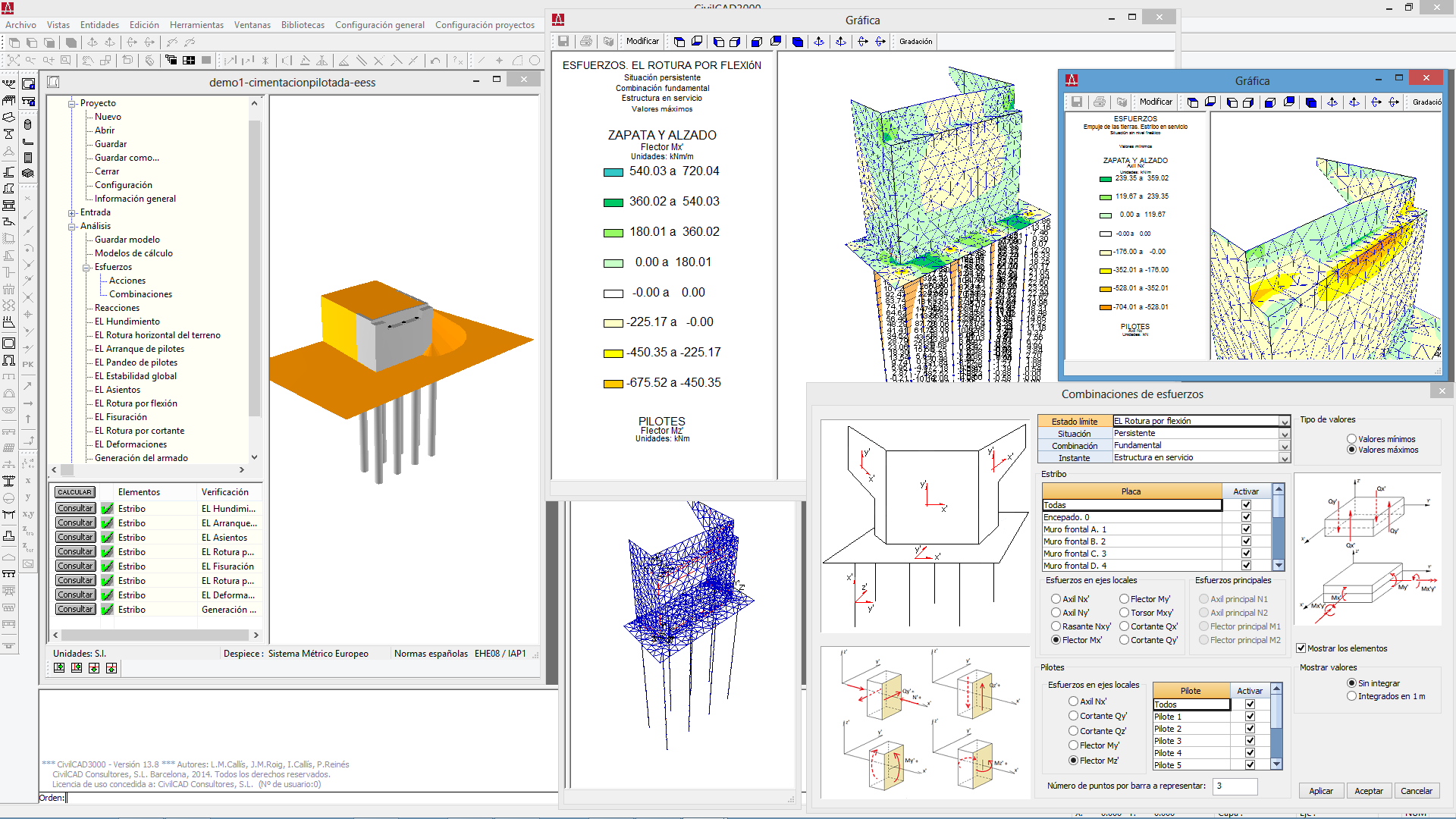Uncheck Mostrar los elementos checkbox
1456x819 pixels.
point(1301,648)
